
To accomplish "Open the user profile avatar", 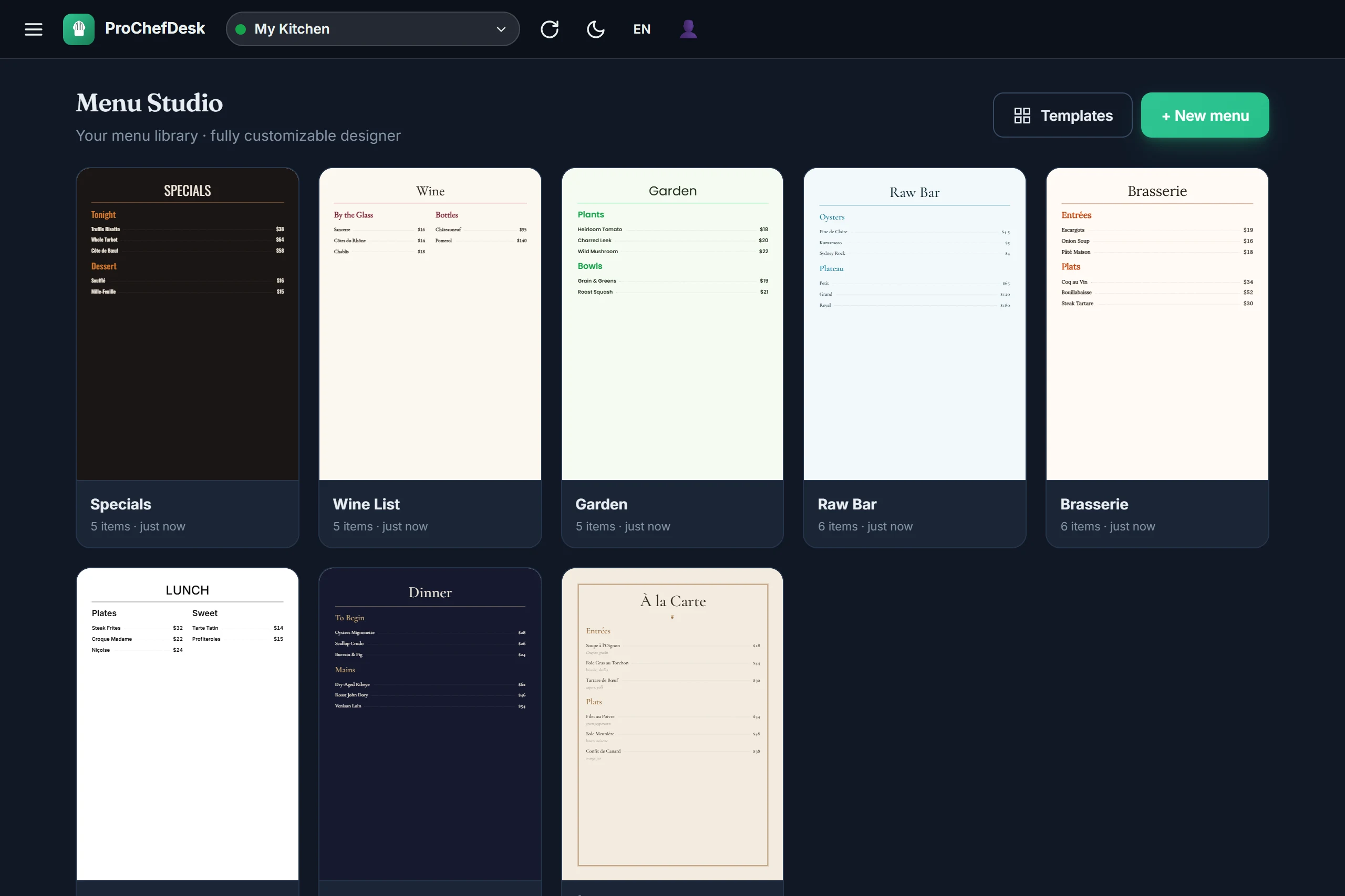I will click(688, 29).
